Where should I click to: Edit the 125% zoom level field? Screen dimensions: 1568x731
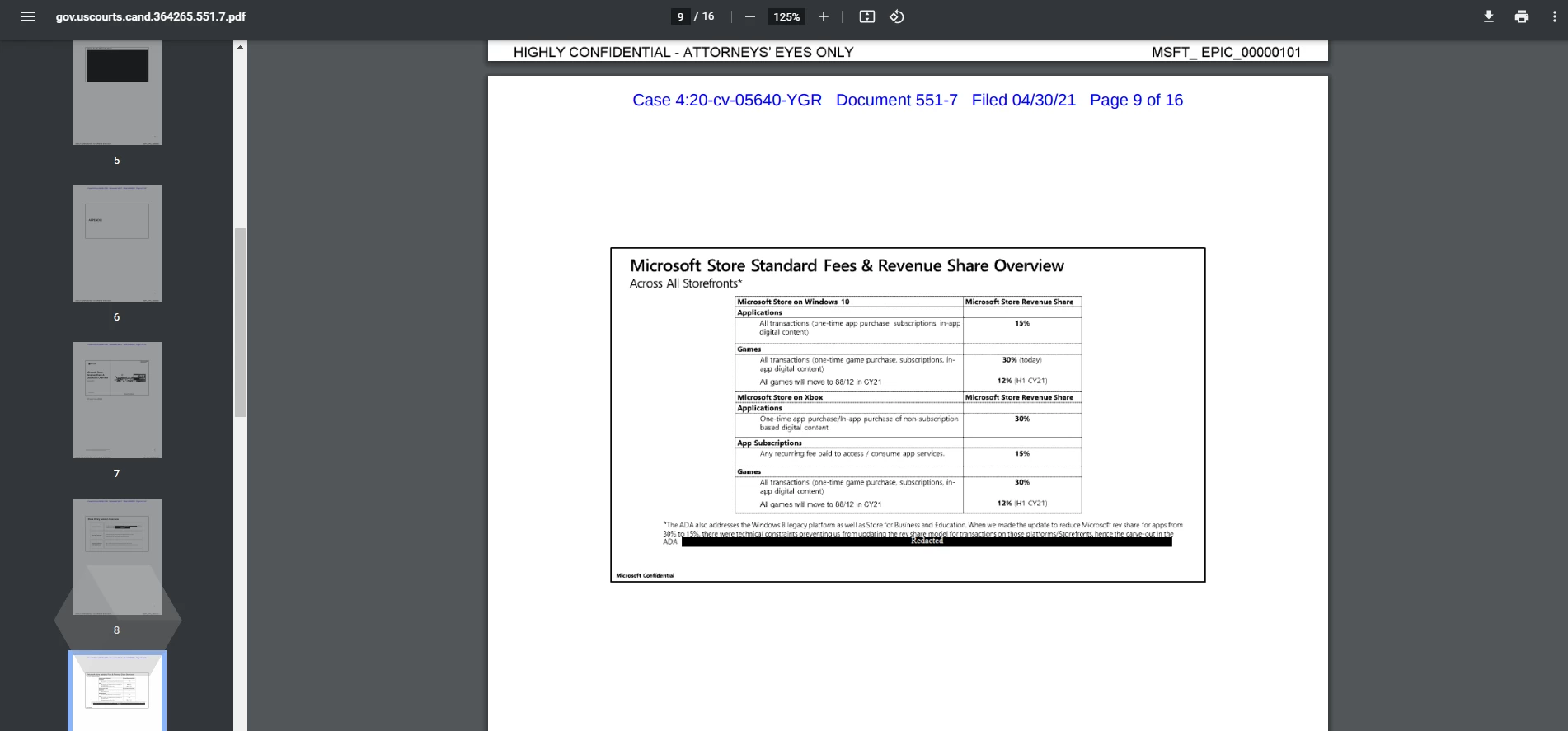point(786,16)
